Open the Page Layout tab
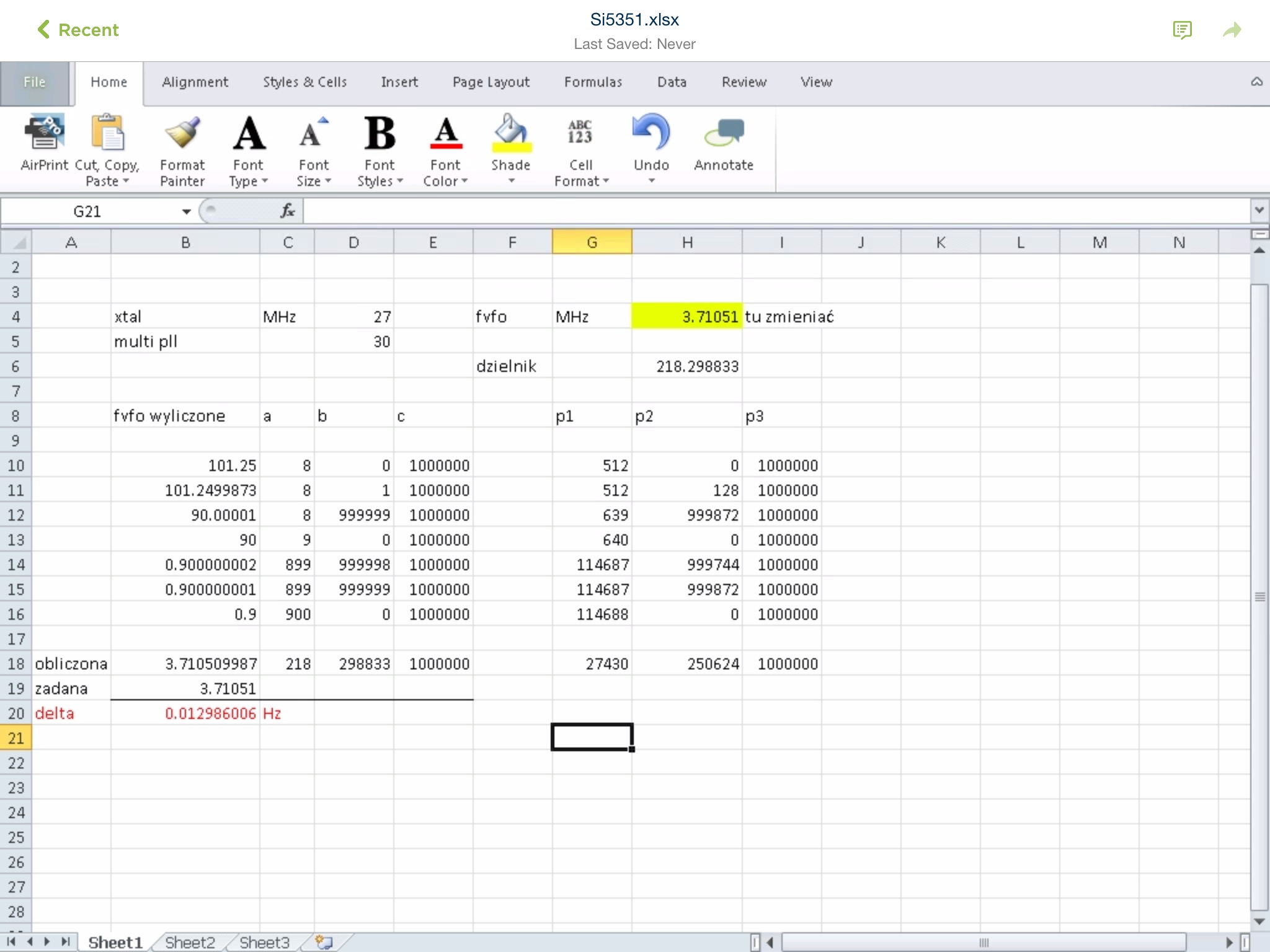1270x952 pixels. (491, 82)
